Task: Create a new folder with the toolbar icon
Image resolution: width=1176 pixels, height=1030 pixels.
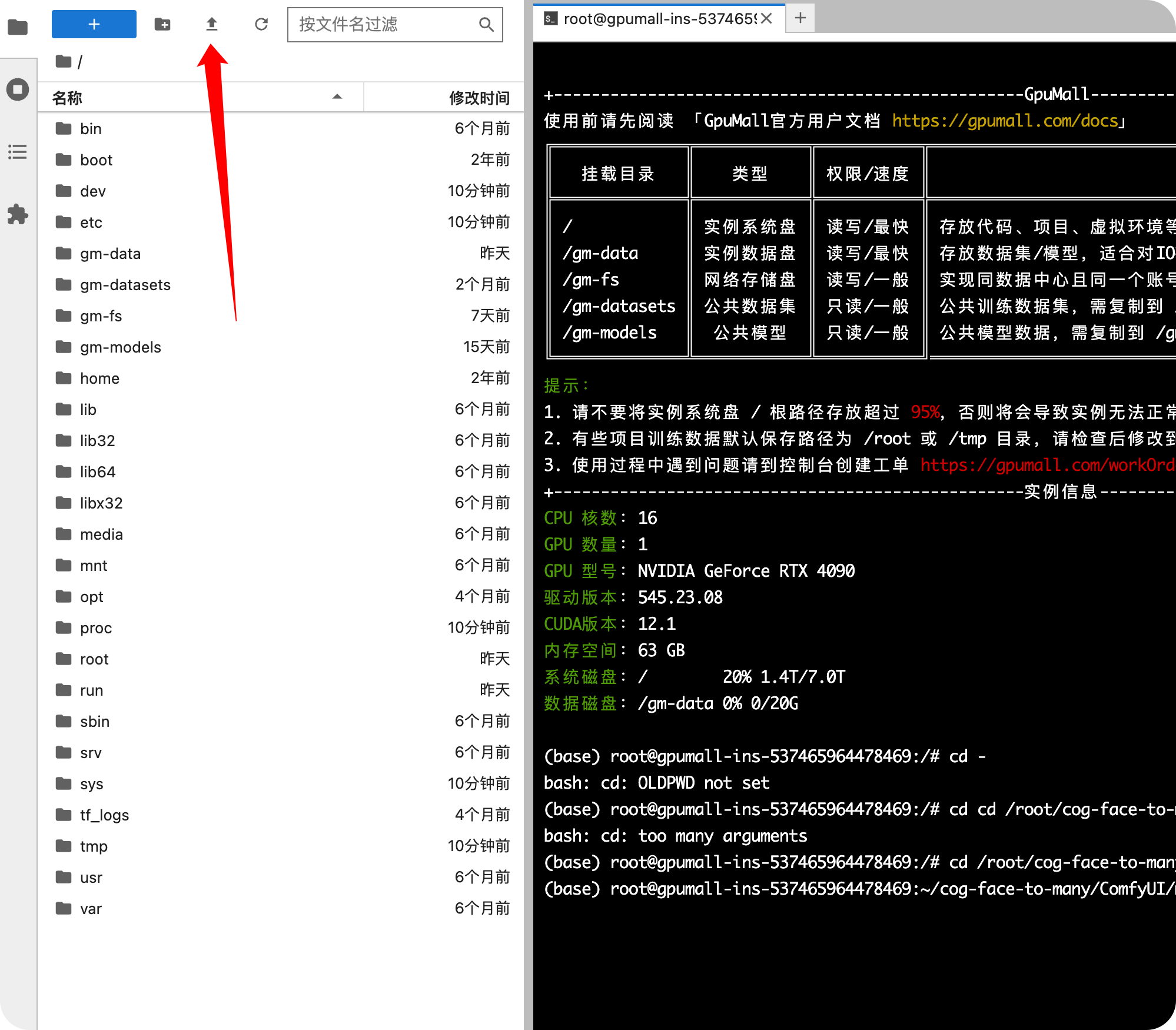Action: [162, 24]
